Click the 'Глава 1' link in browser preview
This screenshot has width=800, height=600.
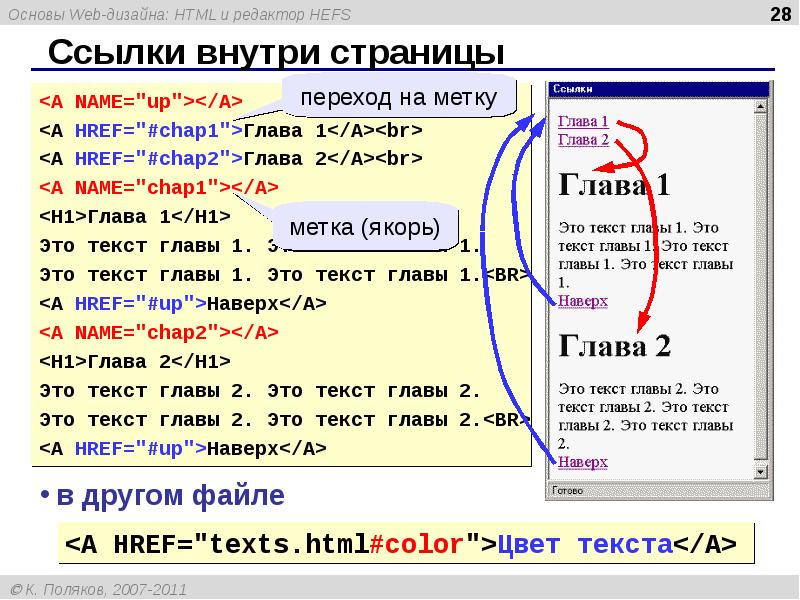click(582, 122)
